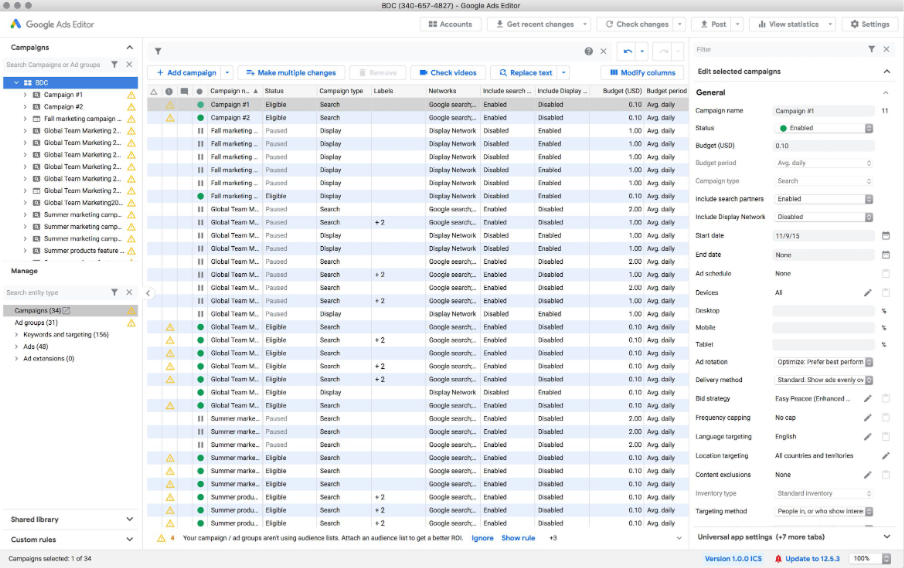
Task: Click the Show rule link
Action: click(x=518, y=538)
